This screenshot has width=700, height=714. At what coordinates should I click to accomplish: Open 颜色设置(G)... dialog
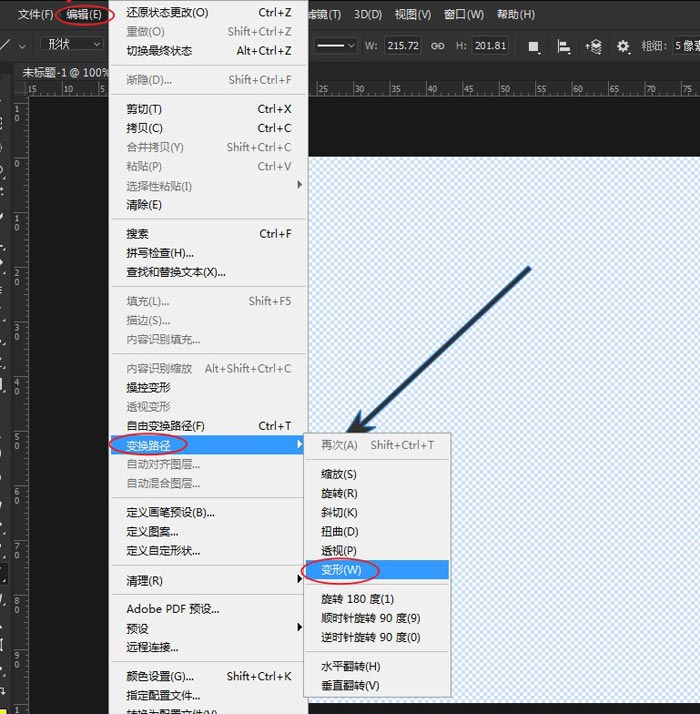click(x=160, y=676)
